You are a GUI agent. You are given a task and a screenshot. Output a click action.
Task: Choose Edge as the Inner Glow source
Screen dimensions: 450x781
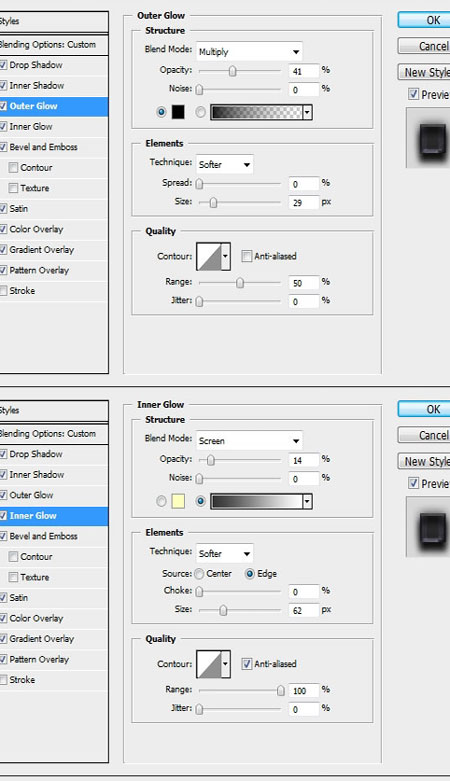click(250, 574)
